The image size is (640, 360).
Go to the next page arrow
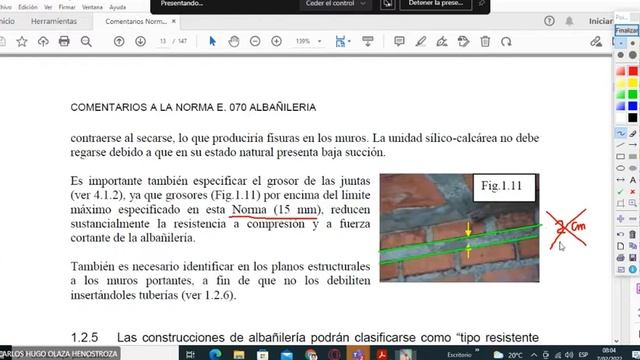point(140,41)
